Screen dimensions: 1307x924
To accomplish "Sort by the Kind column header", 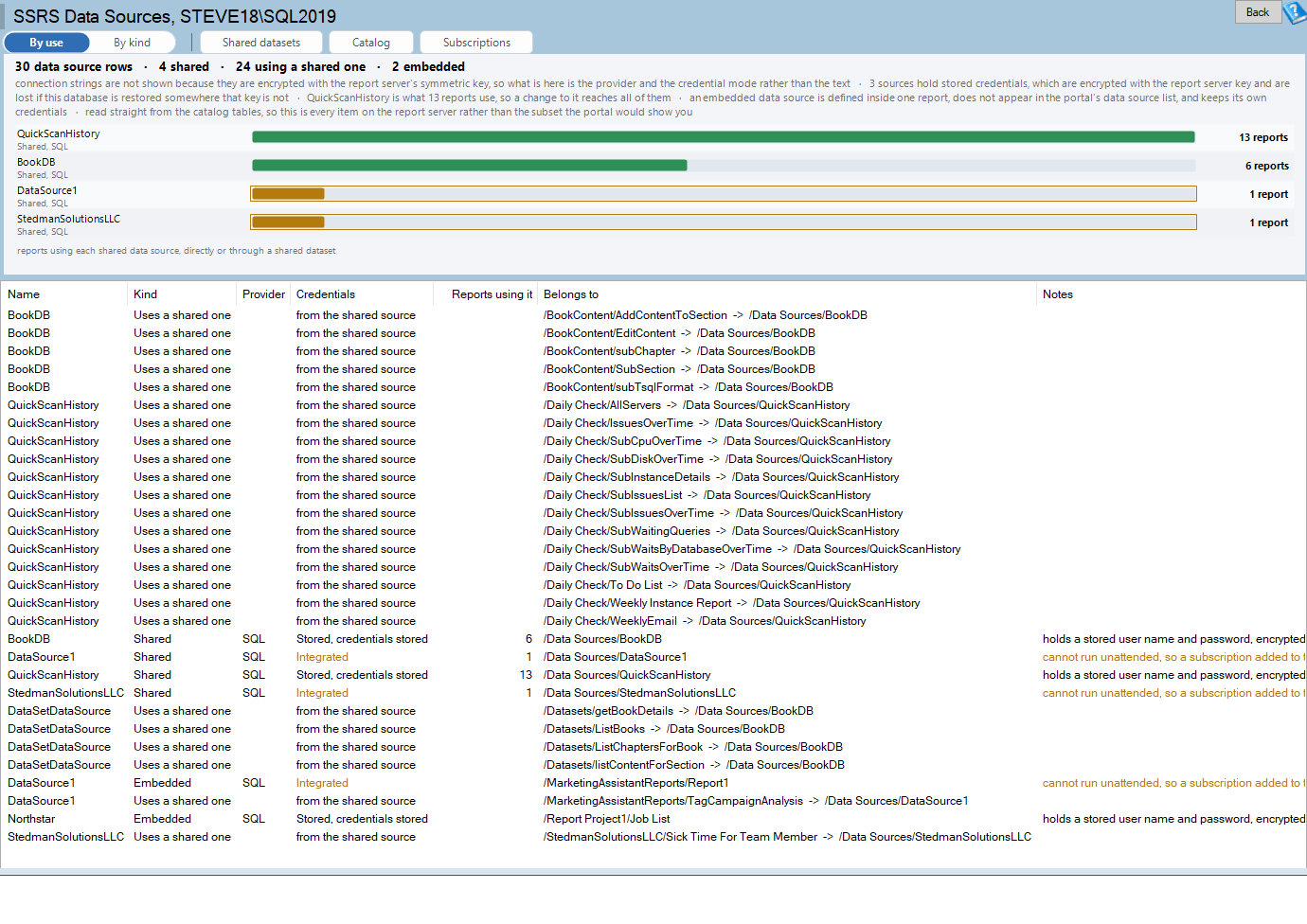I will click(182, 294).
